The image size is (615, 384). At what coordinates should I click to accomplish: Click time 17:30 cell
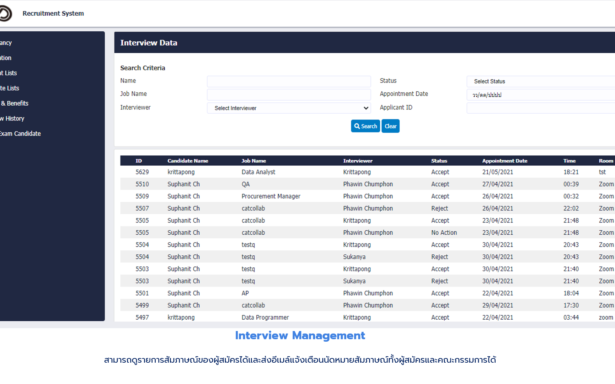pos(571,305)
